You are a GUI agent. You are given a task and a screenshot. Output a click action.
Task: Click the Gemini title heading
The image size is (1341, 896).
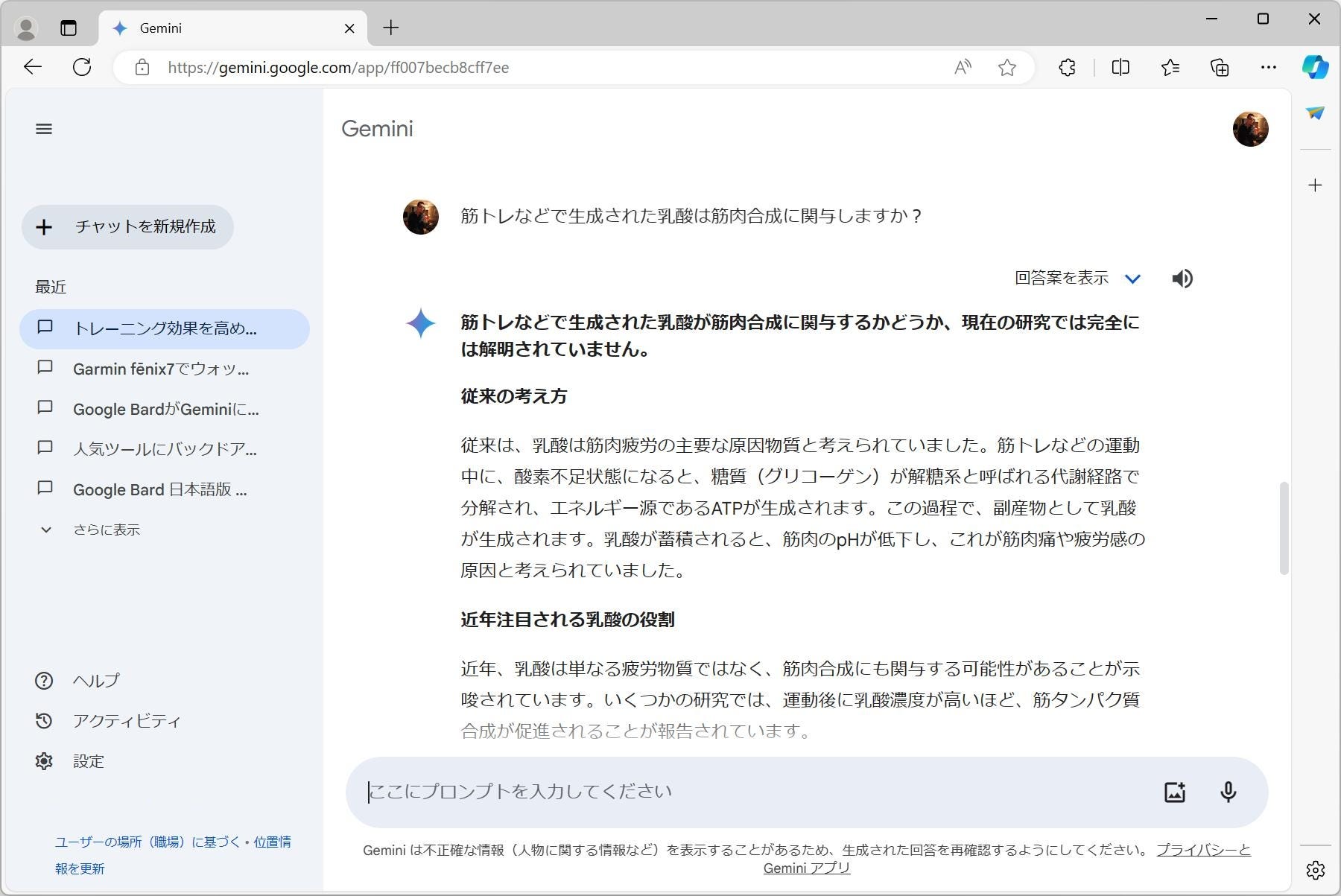click(377, 129)
